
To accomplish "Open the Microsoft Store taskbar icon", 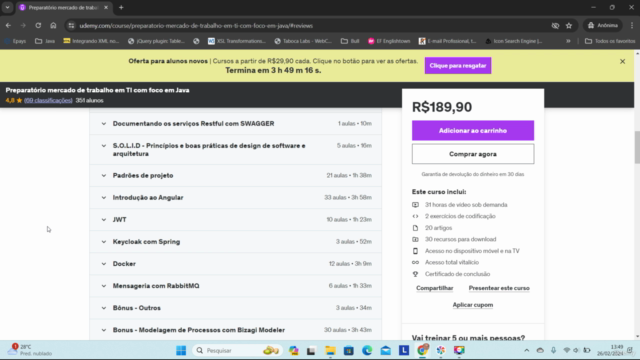I will coord(349,350).
